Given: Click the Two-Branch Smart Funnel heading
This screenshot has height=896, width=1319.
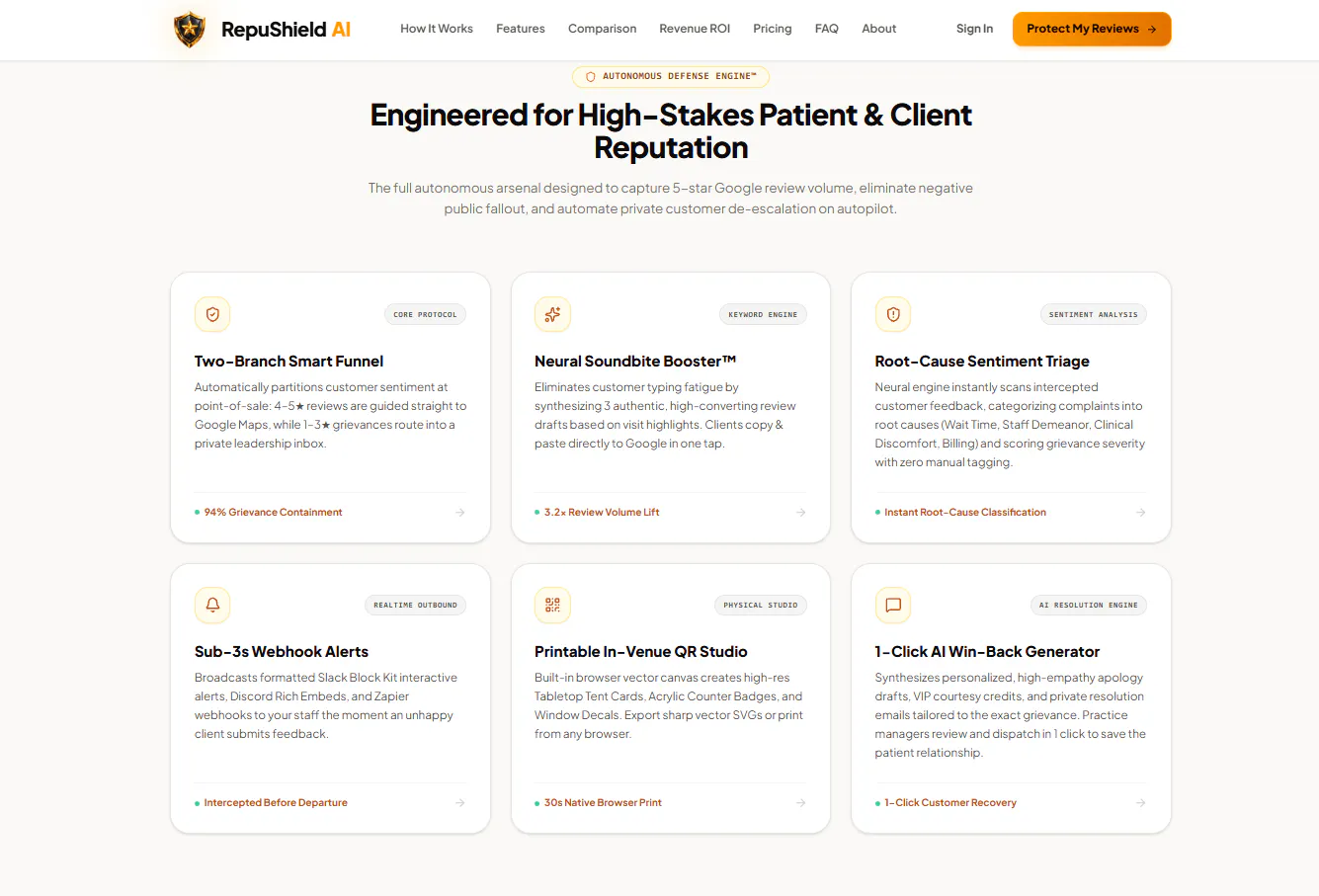Looking at the screenshot, I should point(289,362).
